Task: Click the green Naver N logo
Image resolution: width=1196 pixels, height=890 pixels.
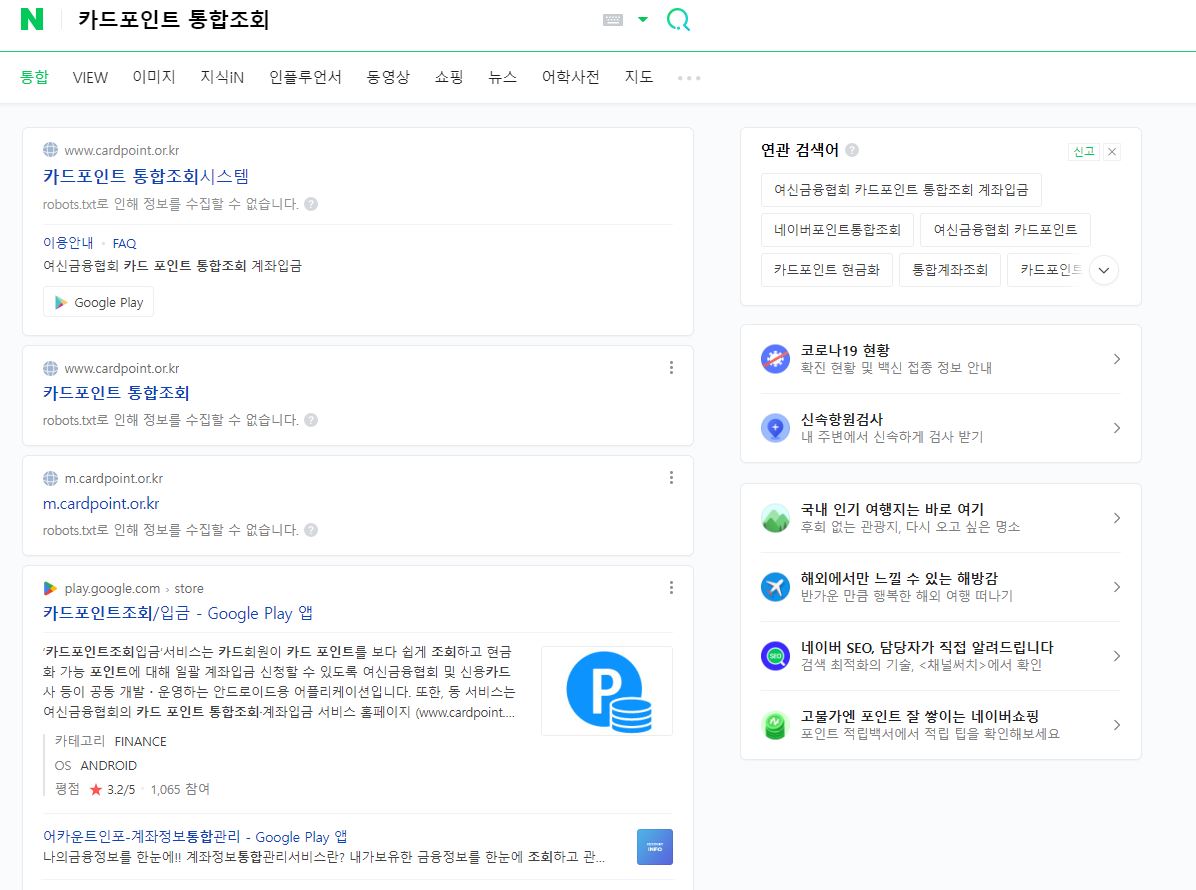Action: [31, 19]
